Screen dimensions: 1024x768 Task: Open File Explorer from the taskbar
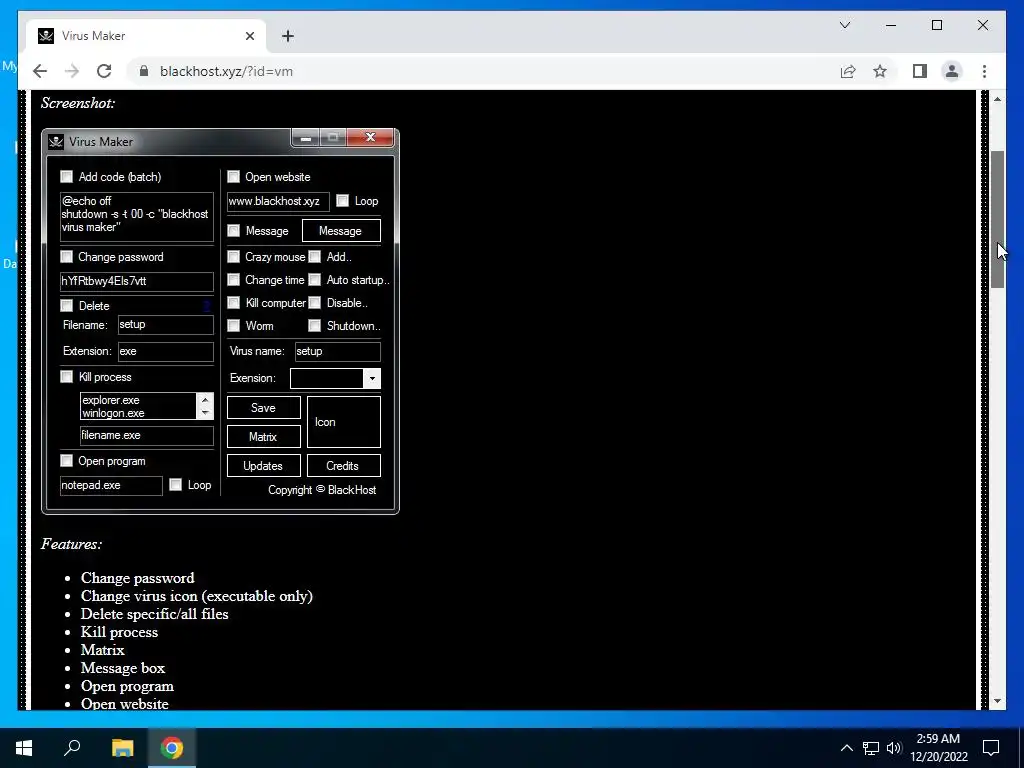click(123, 748)
